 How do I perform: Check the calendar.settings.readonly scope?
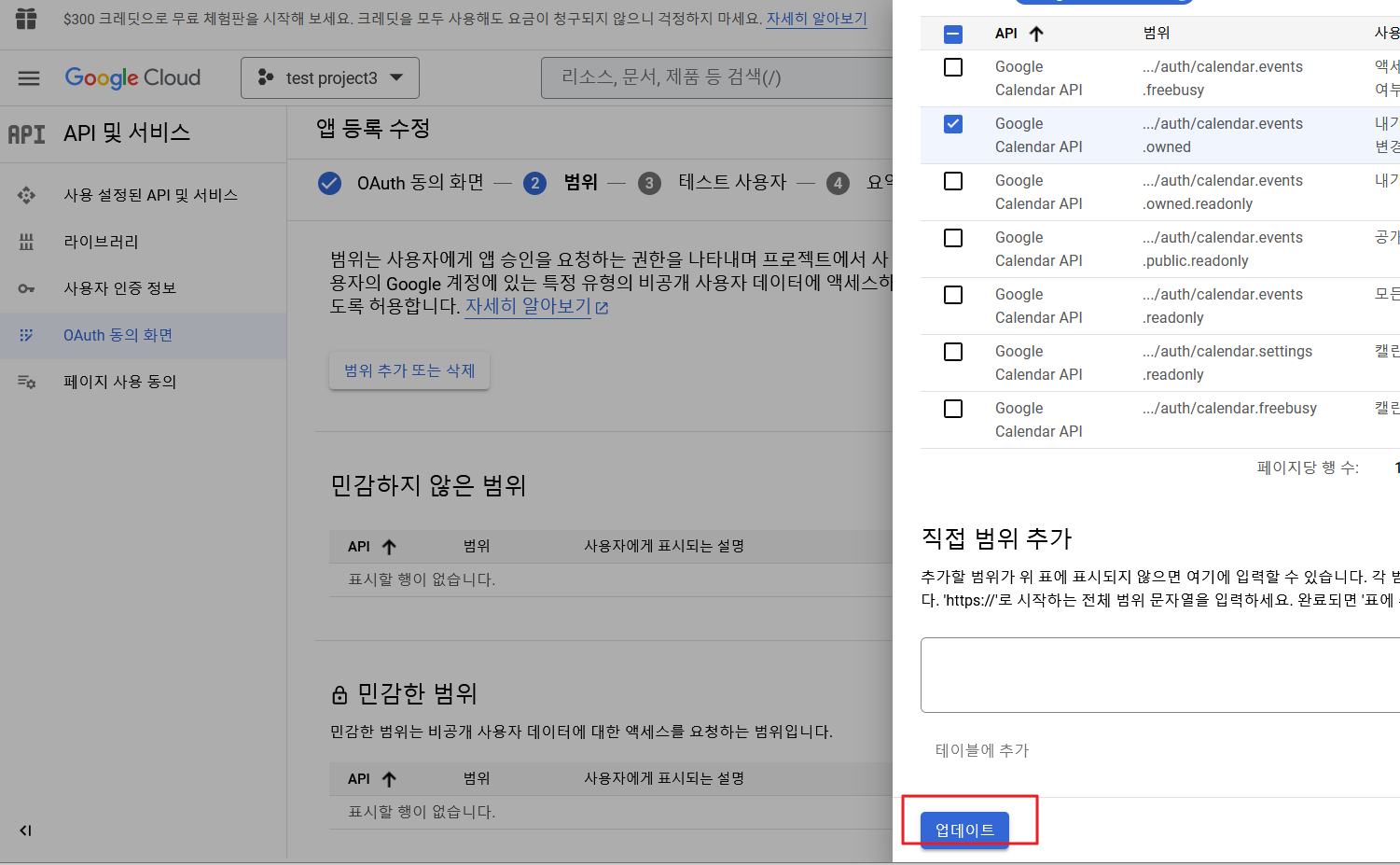[953, 352]
